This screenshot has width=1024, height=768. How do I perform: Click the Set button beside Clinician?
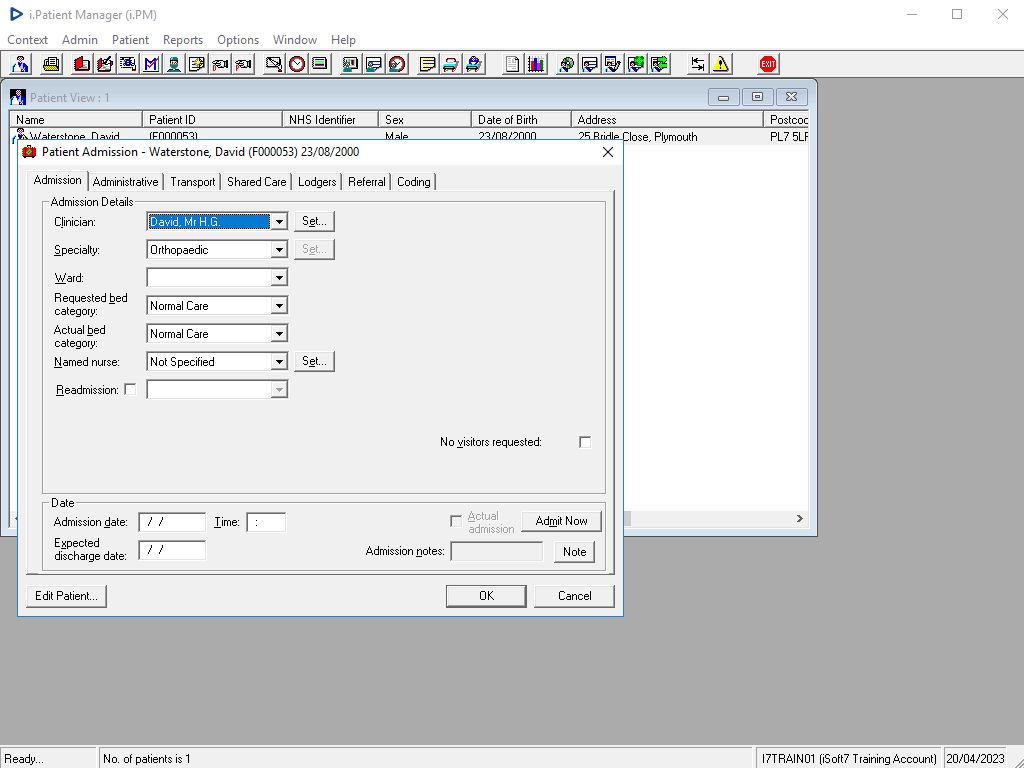click(x=314, y=221)
